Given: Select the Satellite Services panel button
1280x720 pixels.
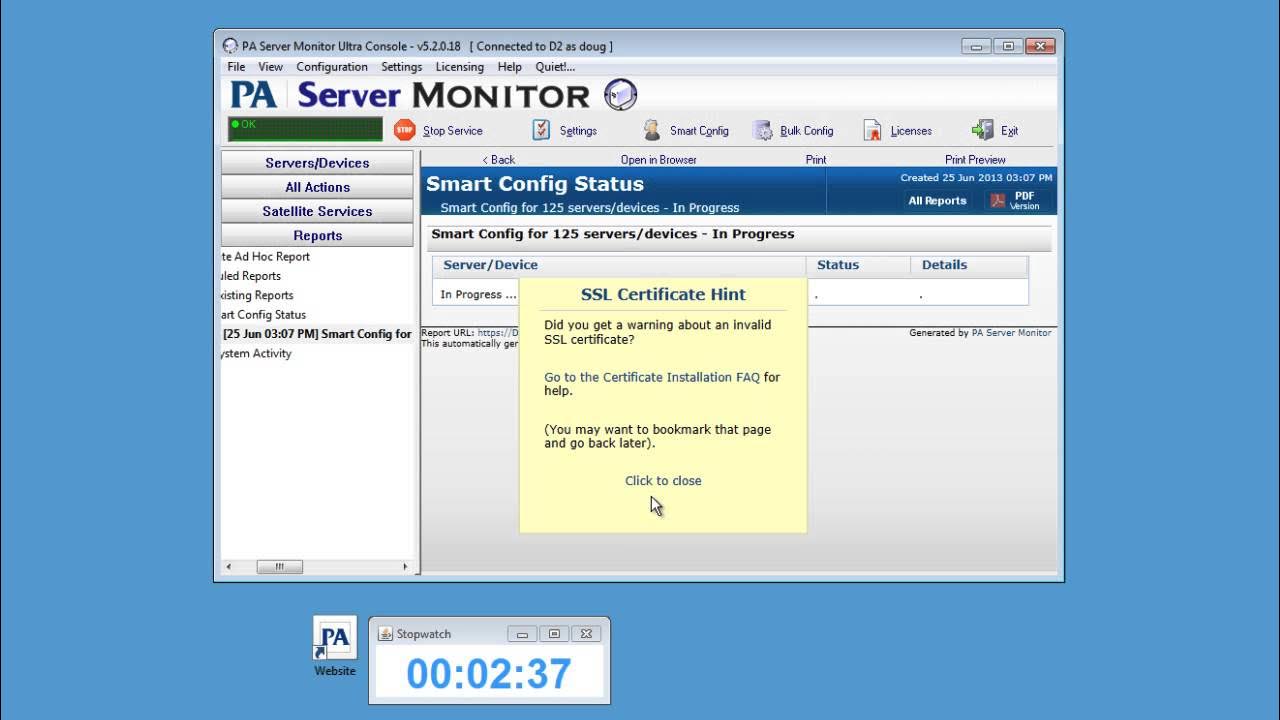Looking at the screenshot, I should tap(317, 211).
